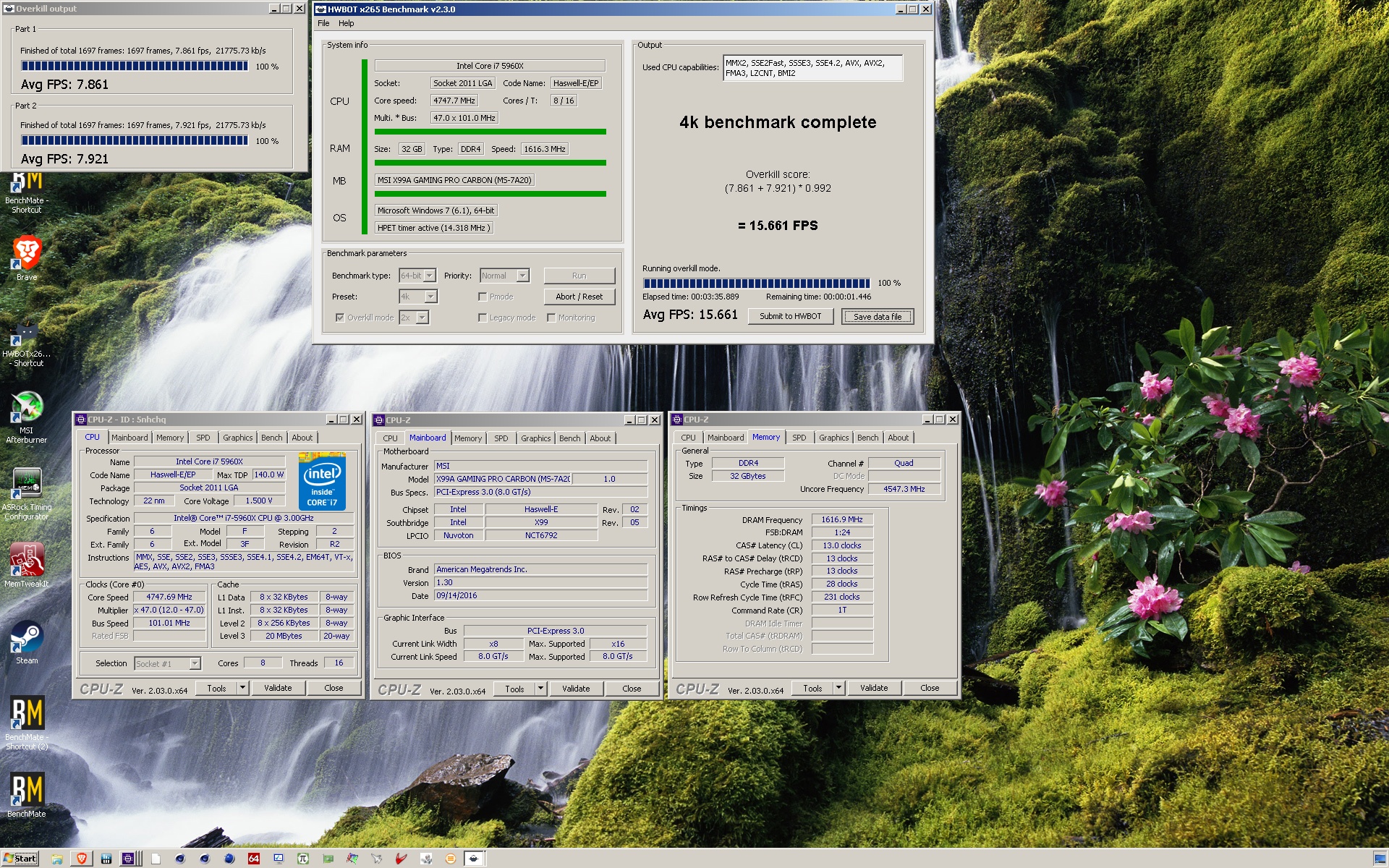Click Tools button in right CPU-Z window

click(812, 688)
